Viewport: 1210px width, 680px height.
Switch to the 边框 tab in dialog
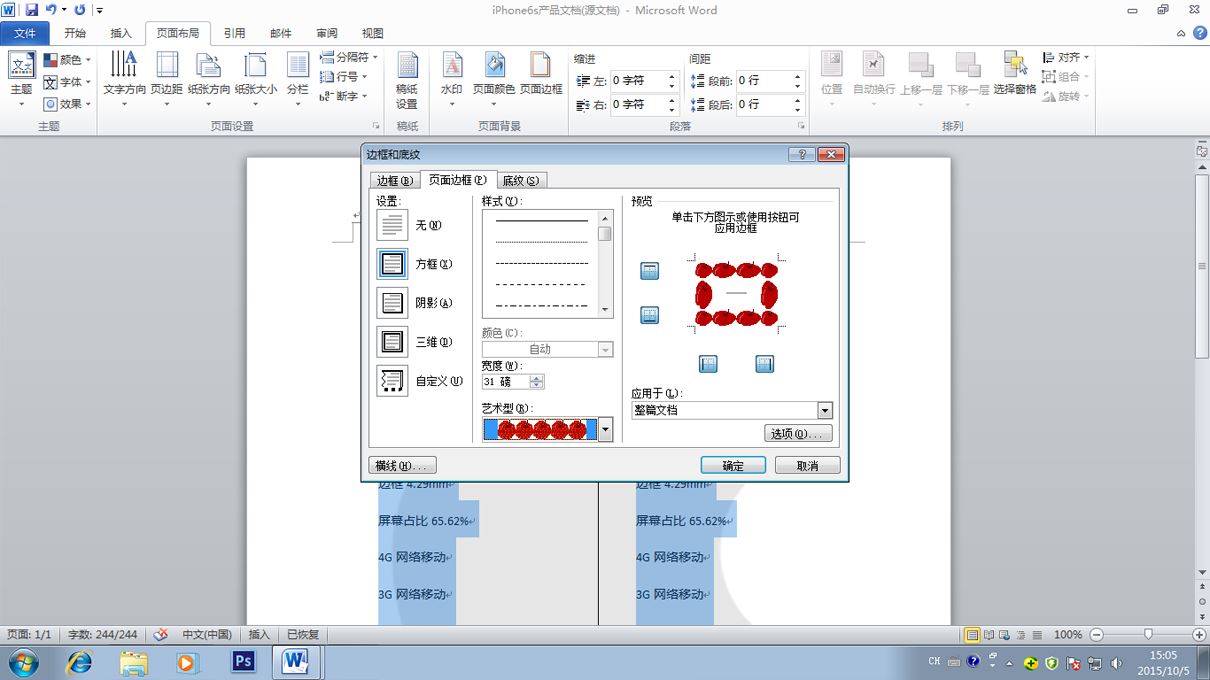click(394, 181)
